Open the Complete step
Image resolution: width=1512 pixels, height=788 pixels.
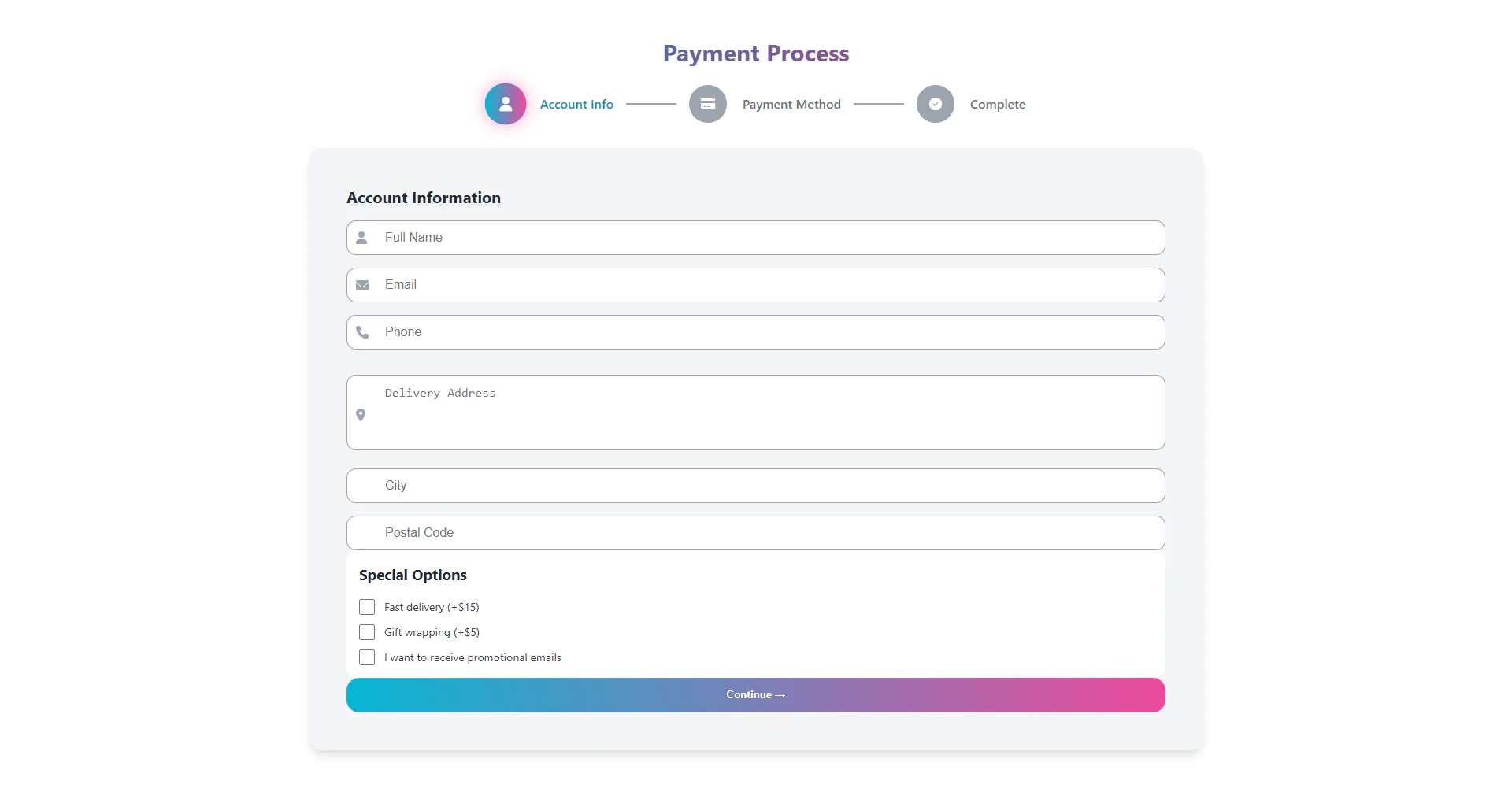pyautogui.click(x=997, y=103)
